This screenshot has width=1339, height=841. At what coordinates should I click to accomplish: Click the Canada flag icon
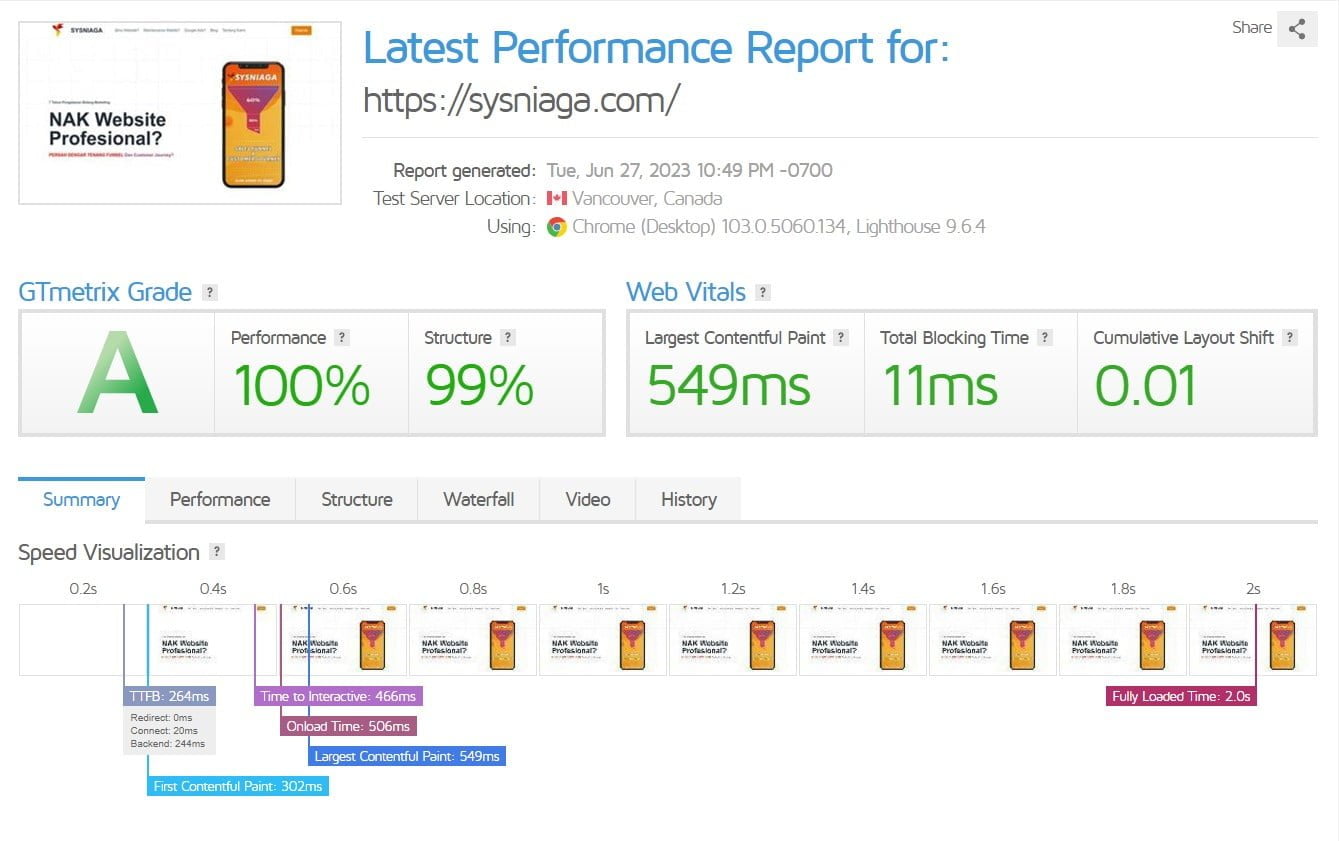[557, 198]
